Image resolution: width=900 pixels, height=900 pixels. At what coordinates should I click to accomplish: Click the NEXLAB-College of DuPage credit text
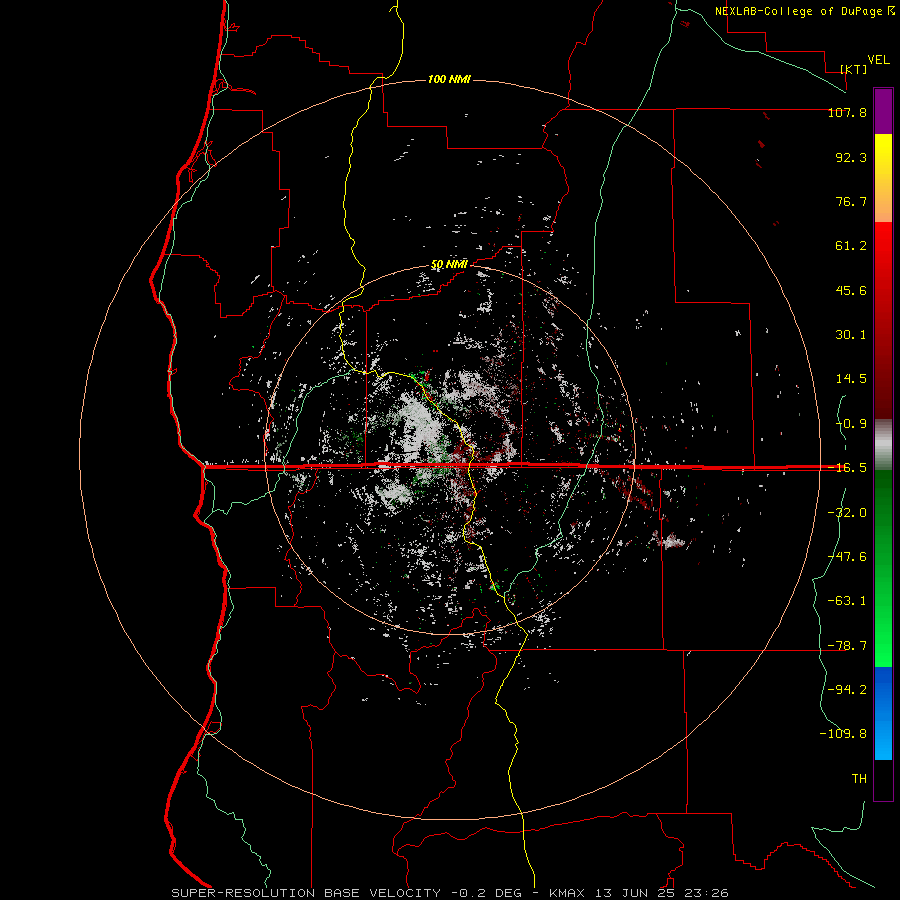tap(805, 11)
